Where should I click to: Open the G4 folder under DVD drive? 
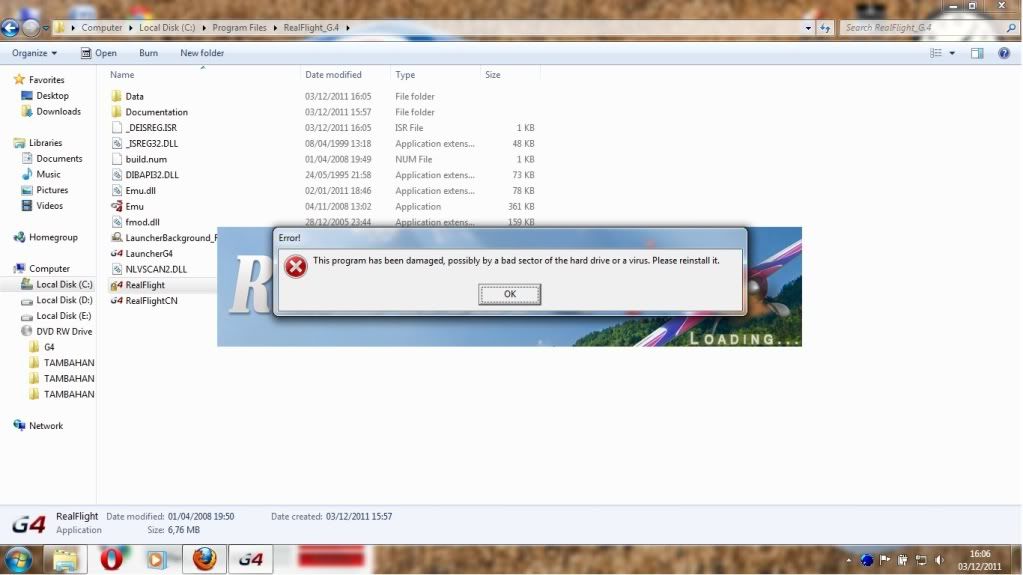point(49,347)
